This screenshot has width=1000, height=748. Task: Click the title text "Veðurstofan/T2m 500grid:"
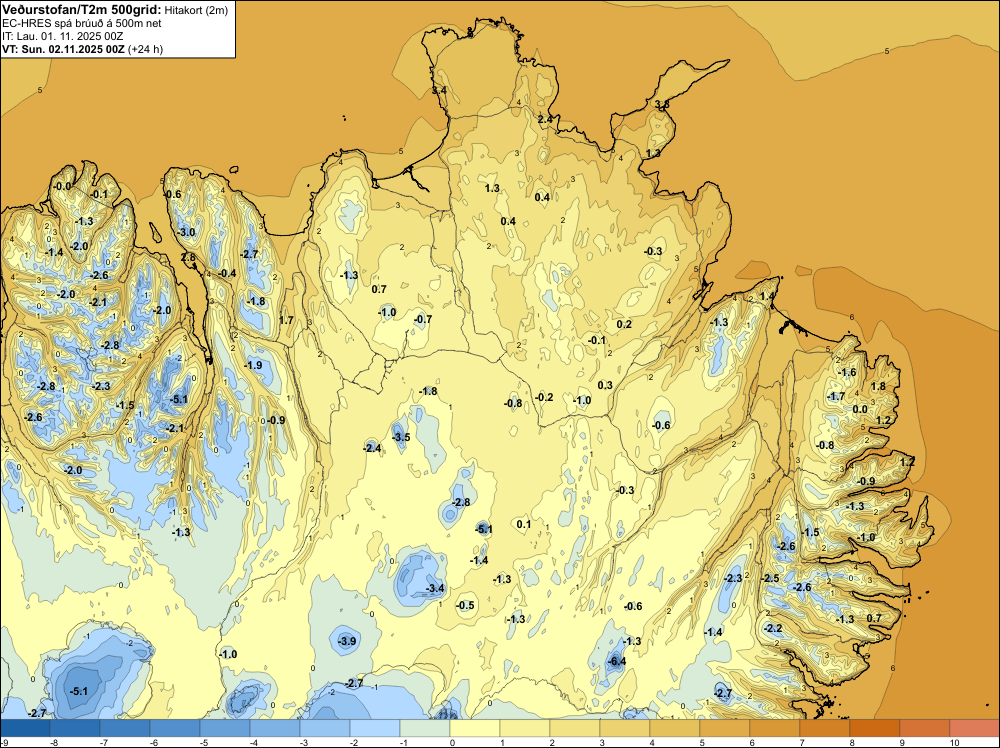(x=82, y=10)
